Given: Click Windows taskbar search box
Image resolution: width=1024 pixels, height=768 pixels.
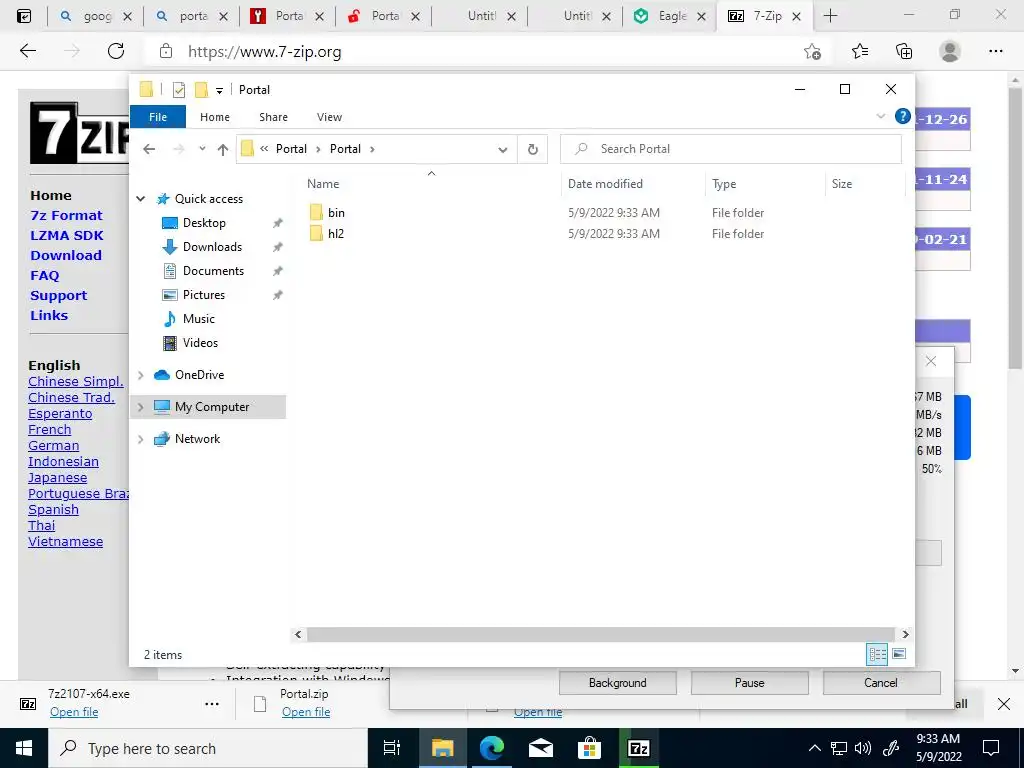Looking at the screenshot, I should pos(208,748).
